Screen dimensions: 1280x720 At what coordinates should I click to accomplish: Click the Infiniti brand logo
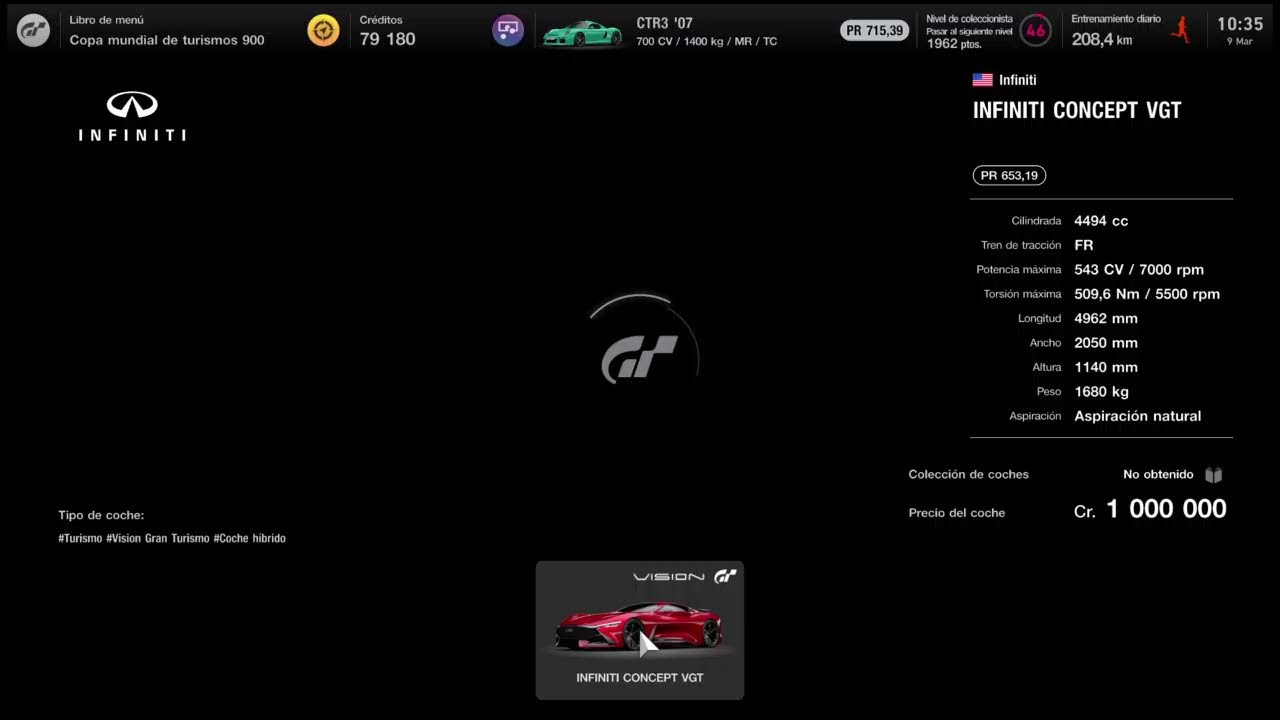click(132, 116)
